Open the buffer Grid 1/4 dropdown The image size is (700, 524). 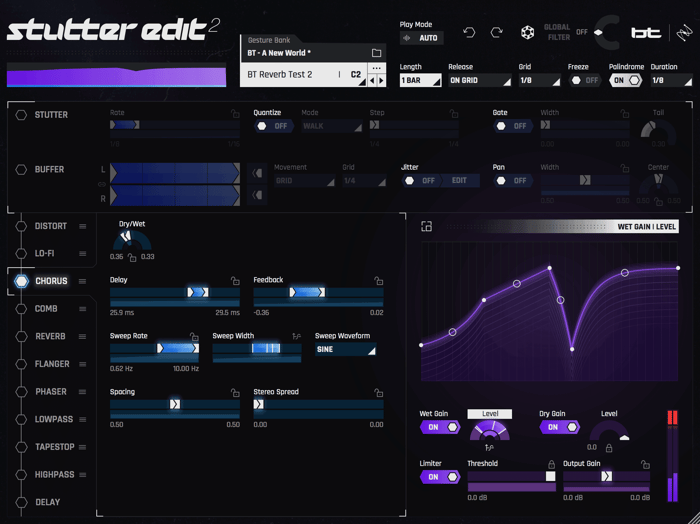coord(364,181)
